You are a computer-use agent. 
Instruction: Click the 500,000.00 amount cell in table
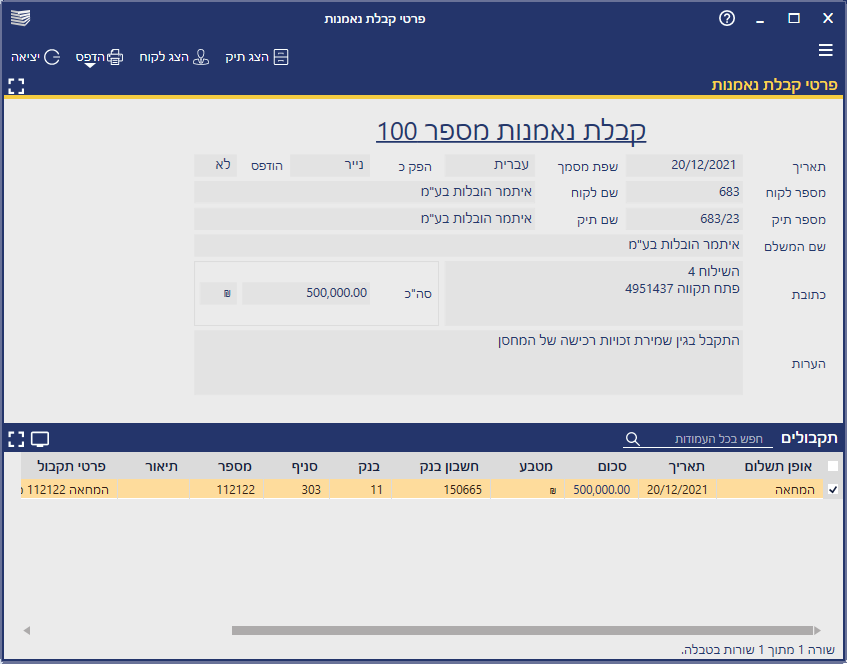pos(601,489)
